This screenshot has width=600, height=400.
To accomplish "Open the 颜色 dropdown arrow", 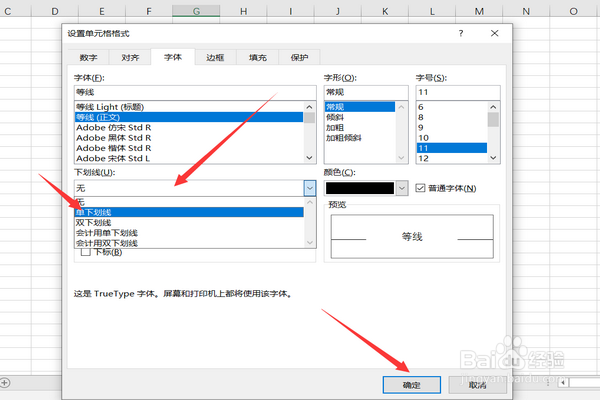I will pyautogui.click(x=401, y=188).
